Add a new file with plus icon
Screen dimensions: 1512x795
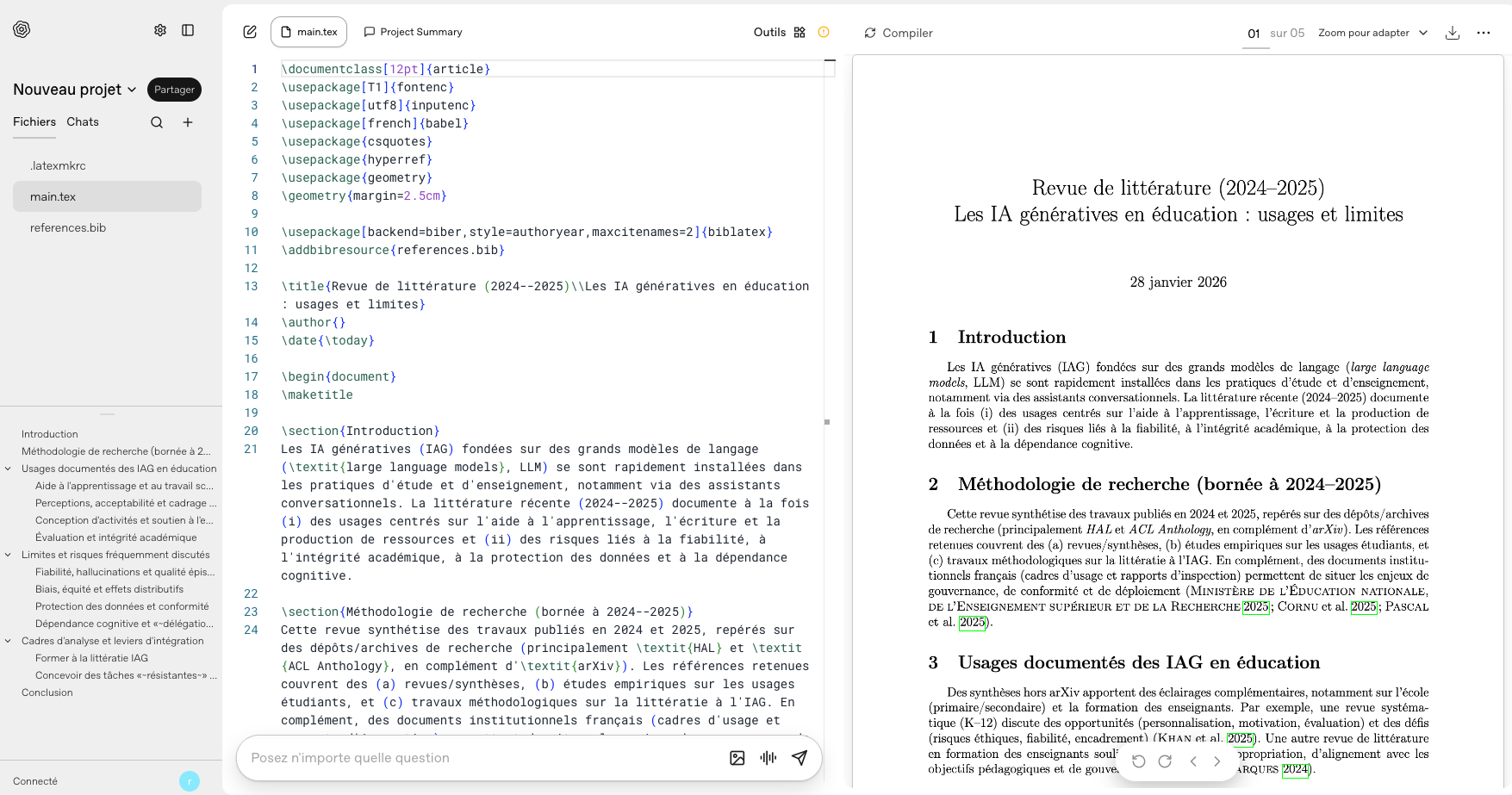click(188, 122)
